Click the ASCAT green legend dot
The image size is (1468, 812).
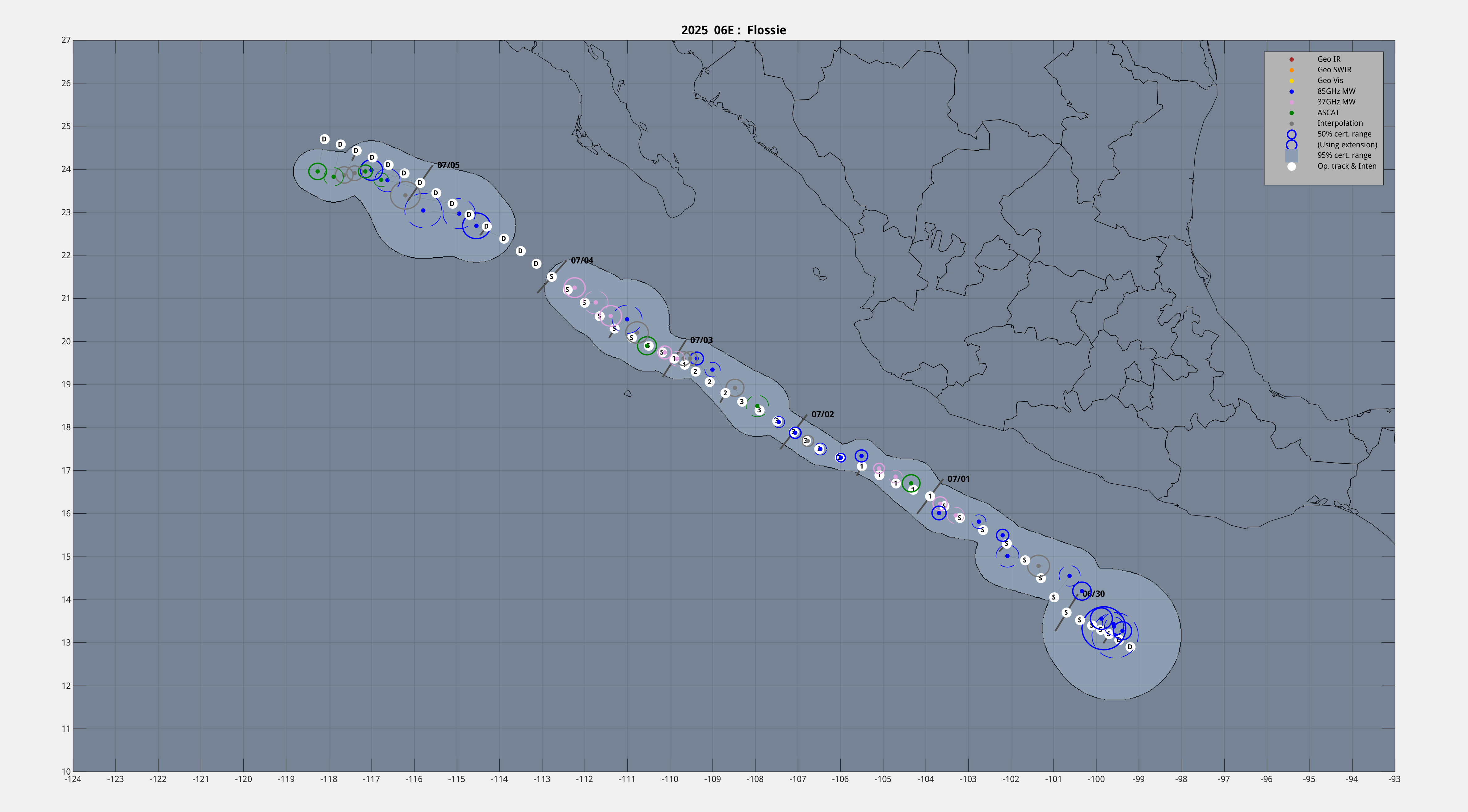click(x=1291, y=113)
